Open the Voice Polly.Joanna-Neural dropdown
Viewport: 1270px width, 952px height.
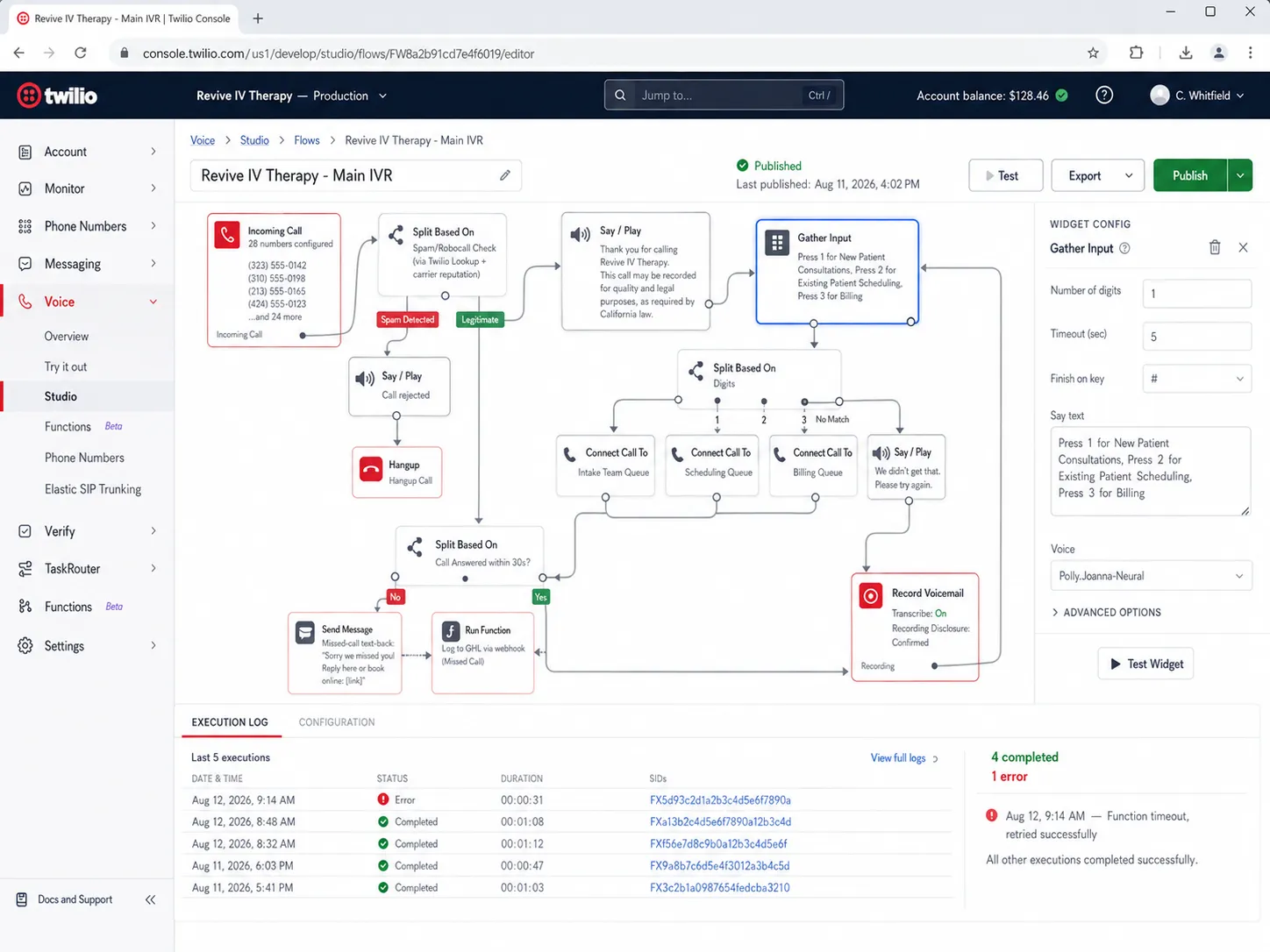point(1151,576)
